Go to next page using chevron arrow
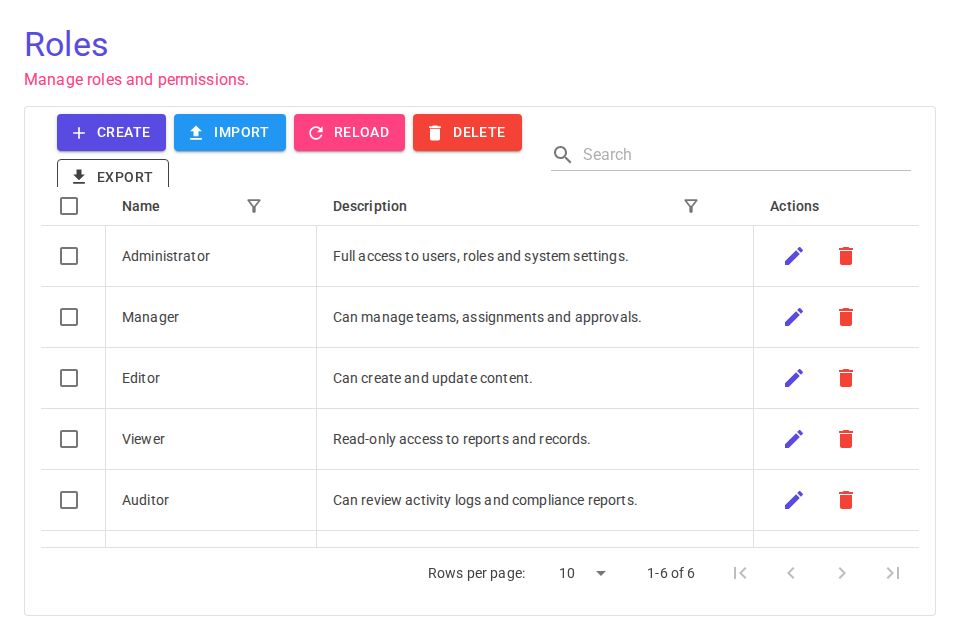The image size is (960, 640). (842, 573)
